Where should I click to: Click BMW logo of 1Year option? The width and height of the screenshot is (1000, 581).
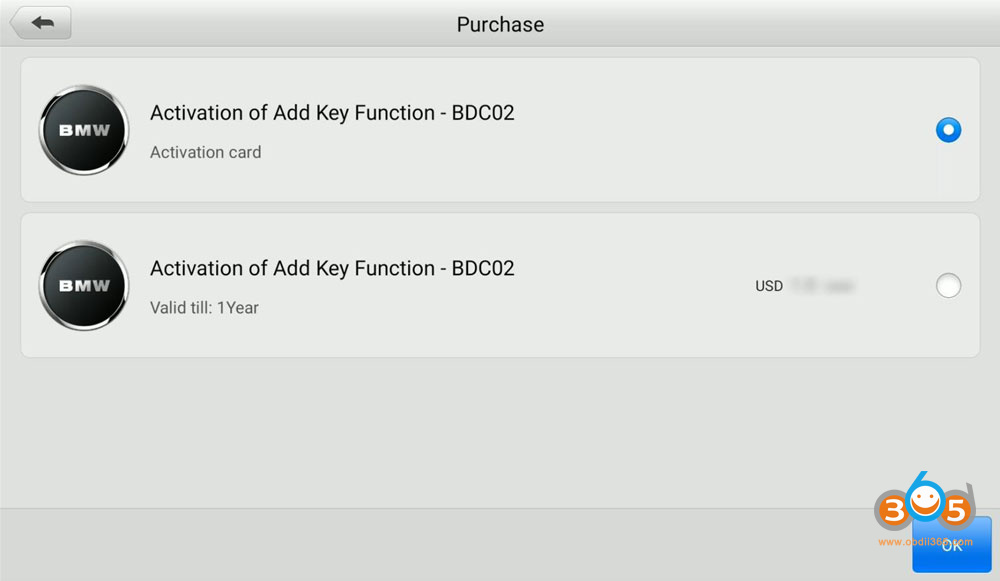(83, 286)
